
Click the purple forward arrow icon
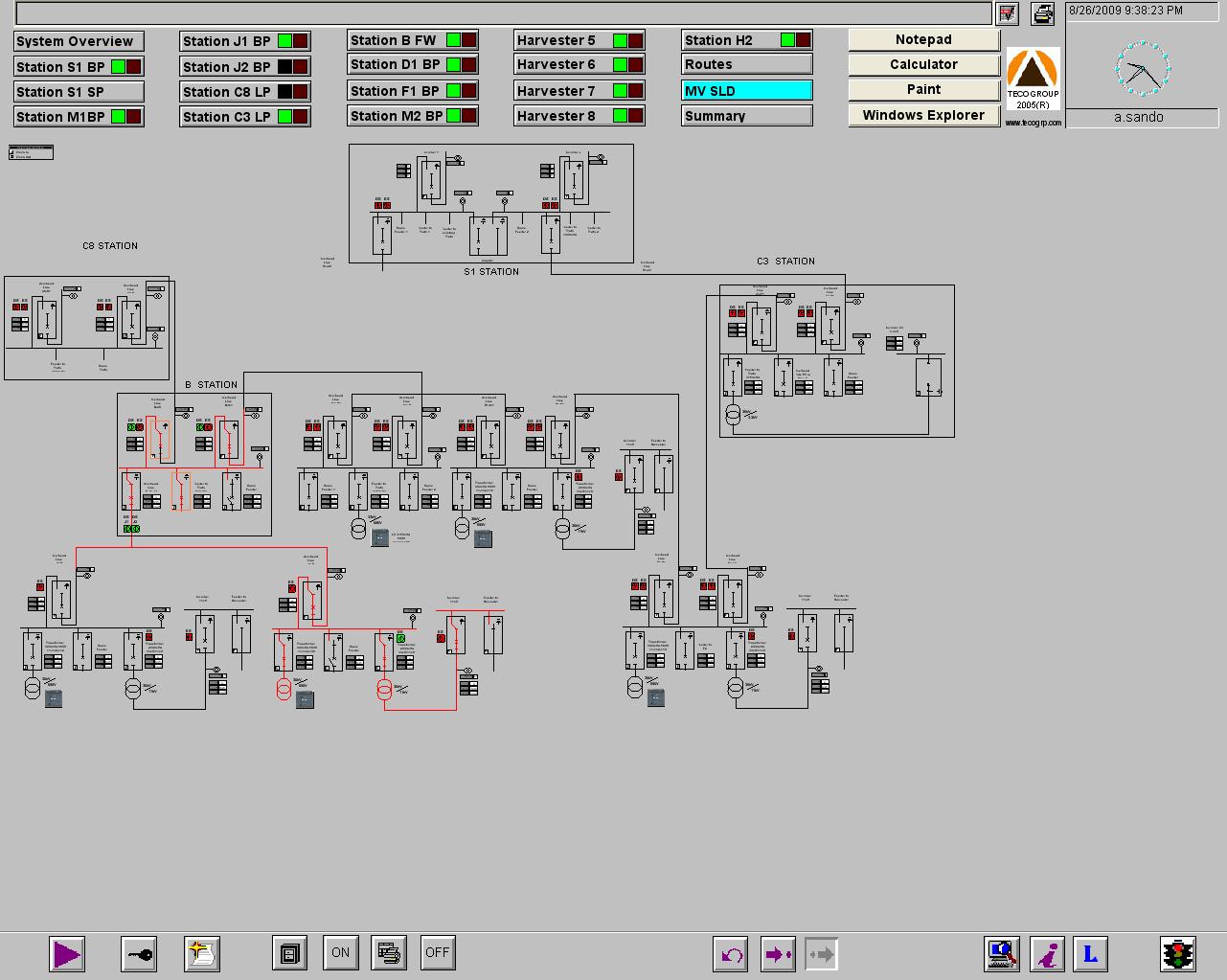[x=777, y=954]
